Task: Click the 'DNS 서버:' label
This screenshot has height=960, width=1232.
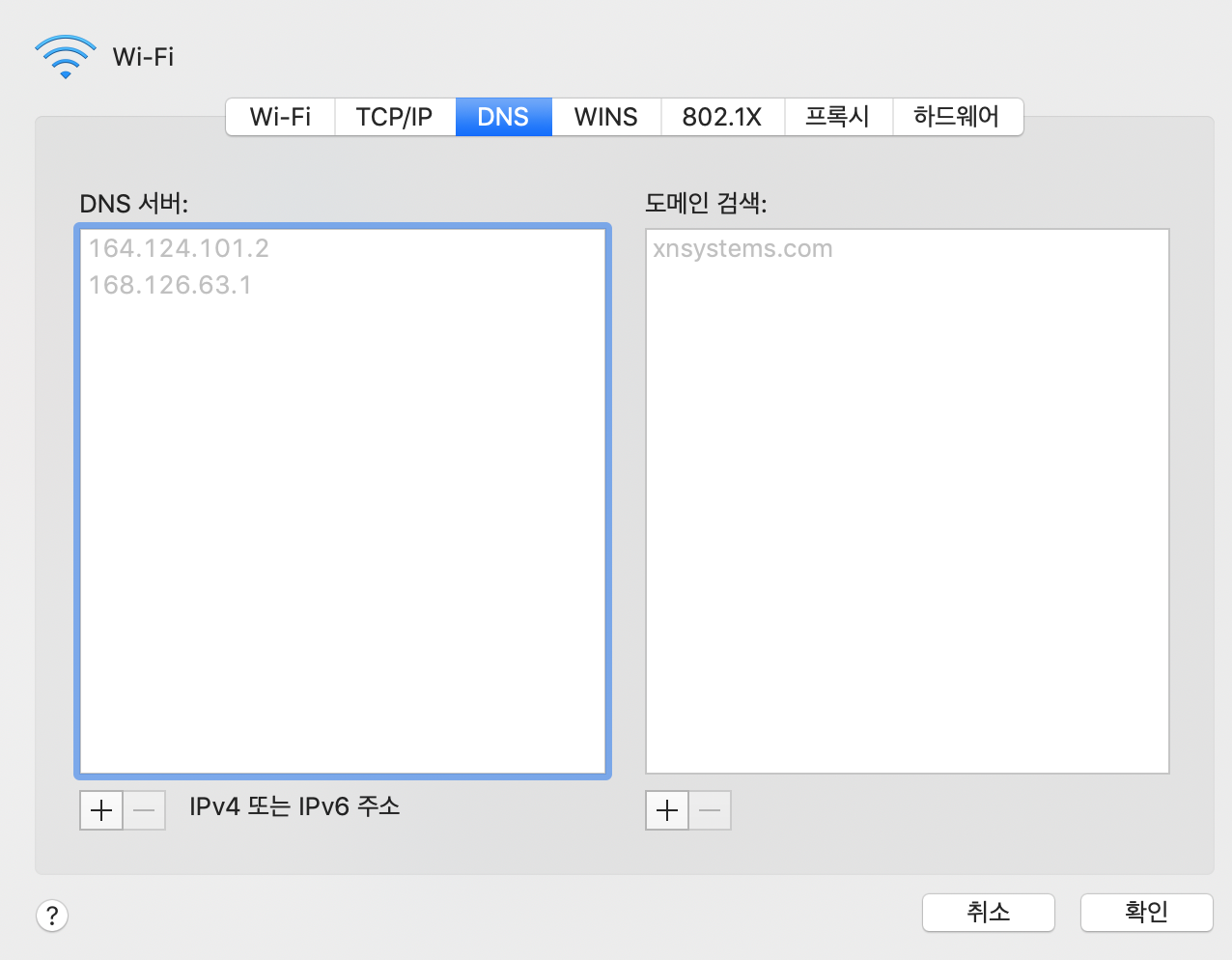Action: [x=134, y=204]
